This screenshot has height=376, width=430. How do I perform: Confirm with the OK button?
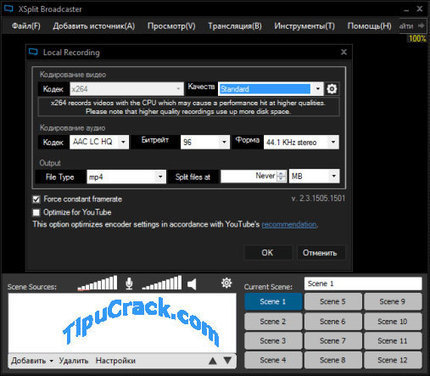coord(268,253)
